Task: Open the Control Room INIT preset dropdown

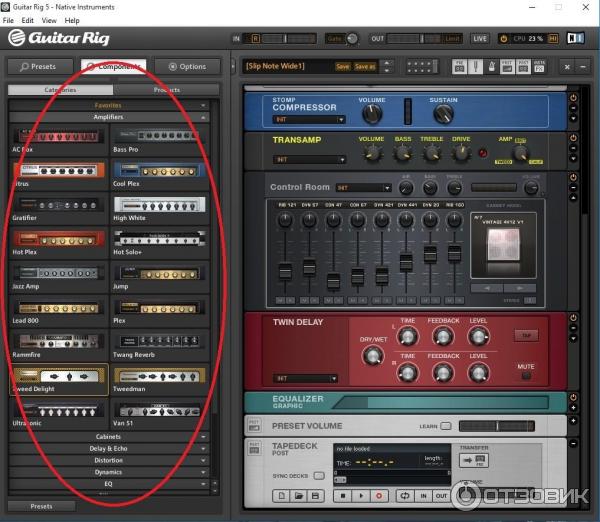Action: tap(363, 187)
